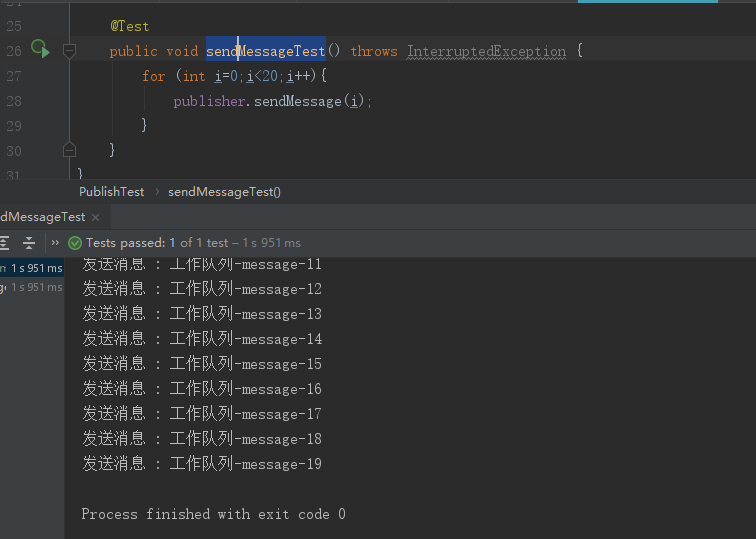Click the throws keyword on line 26

[x=374, y=51]
